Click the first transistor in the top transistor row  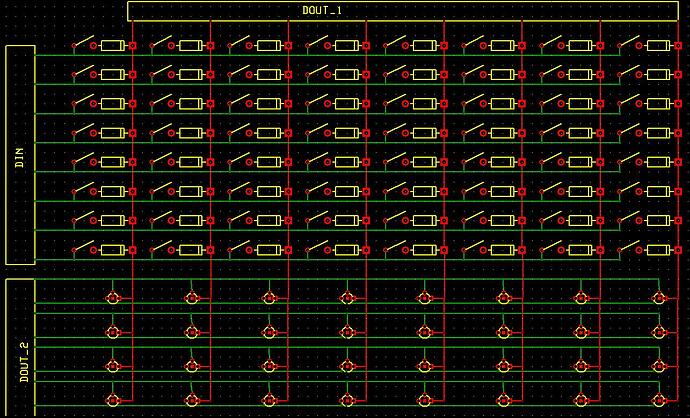click(x=113, y=298)
